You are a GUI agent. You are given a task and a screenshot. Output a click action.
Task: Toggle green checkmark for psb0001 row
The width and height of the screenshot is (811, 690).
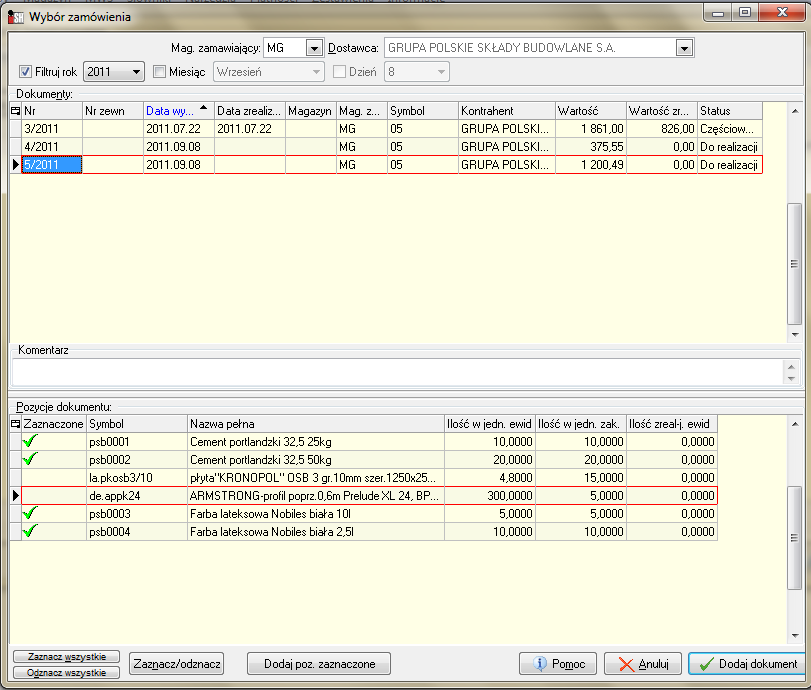point(31,441)
